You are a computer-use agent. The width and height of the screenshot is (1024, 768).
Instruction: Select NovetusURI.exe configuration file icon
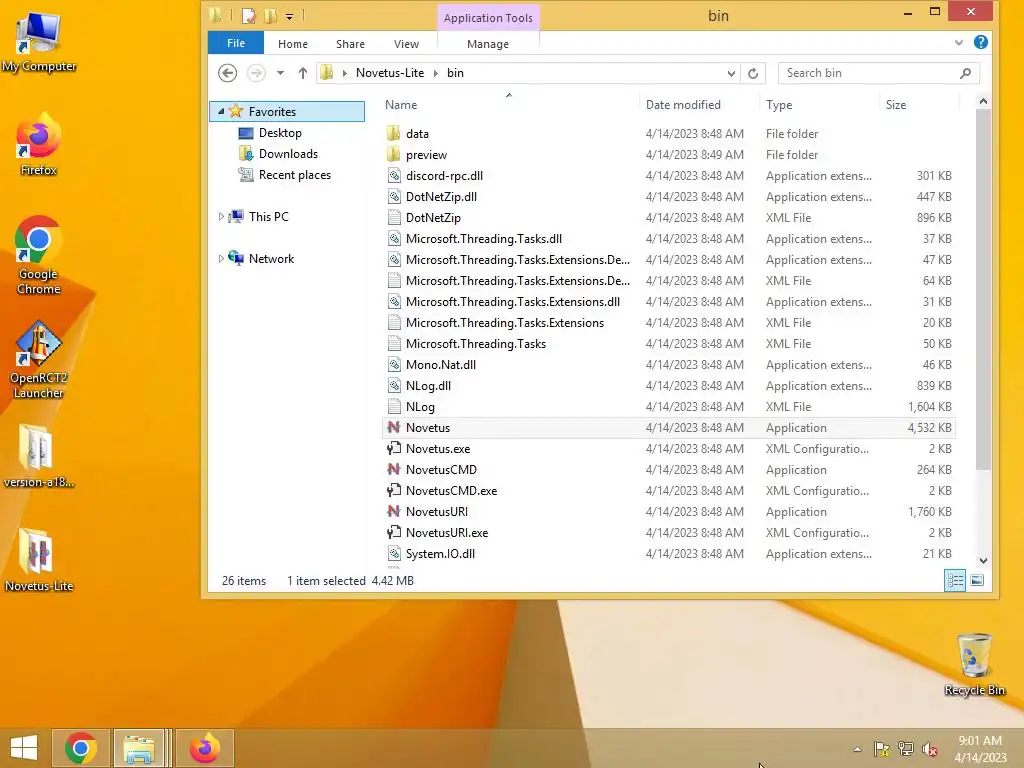click(394, 532)
